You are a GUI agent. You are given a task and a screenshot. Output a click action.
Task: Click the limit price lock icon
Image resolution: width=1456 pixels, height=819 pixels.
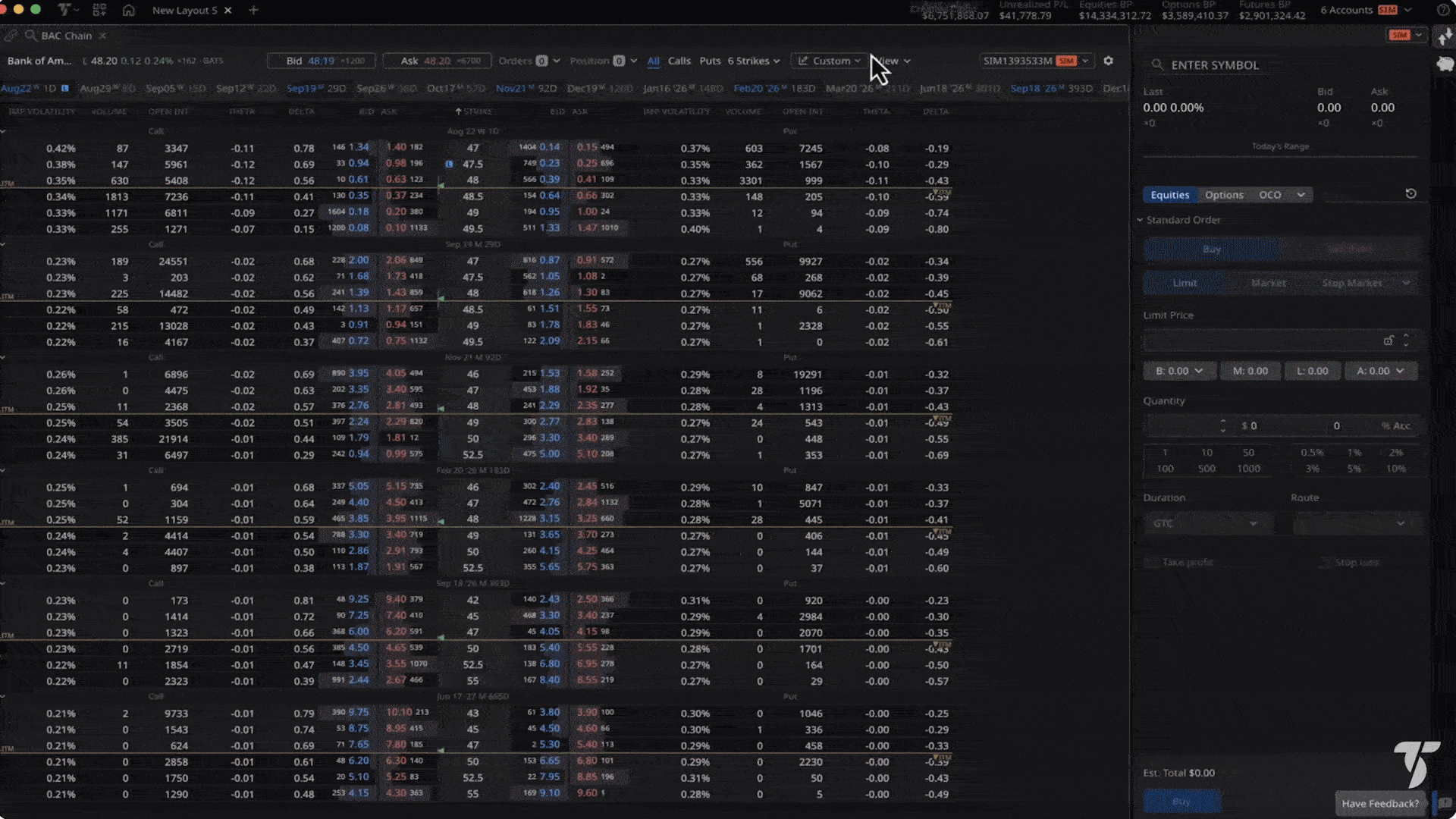[x=1388, y=340]
